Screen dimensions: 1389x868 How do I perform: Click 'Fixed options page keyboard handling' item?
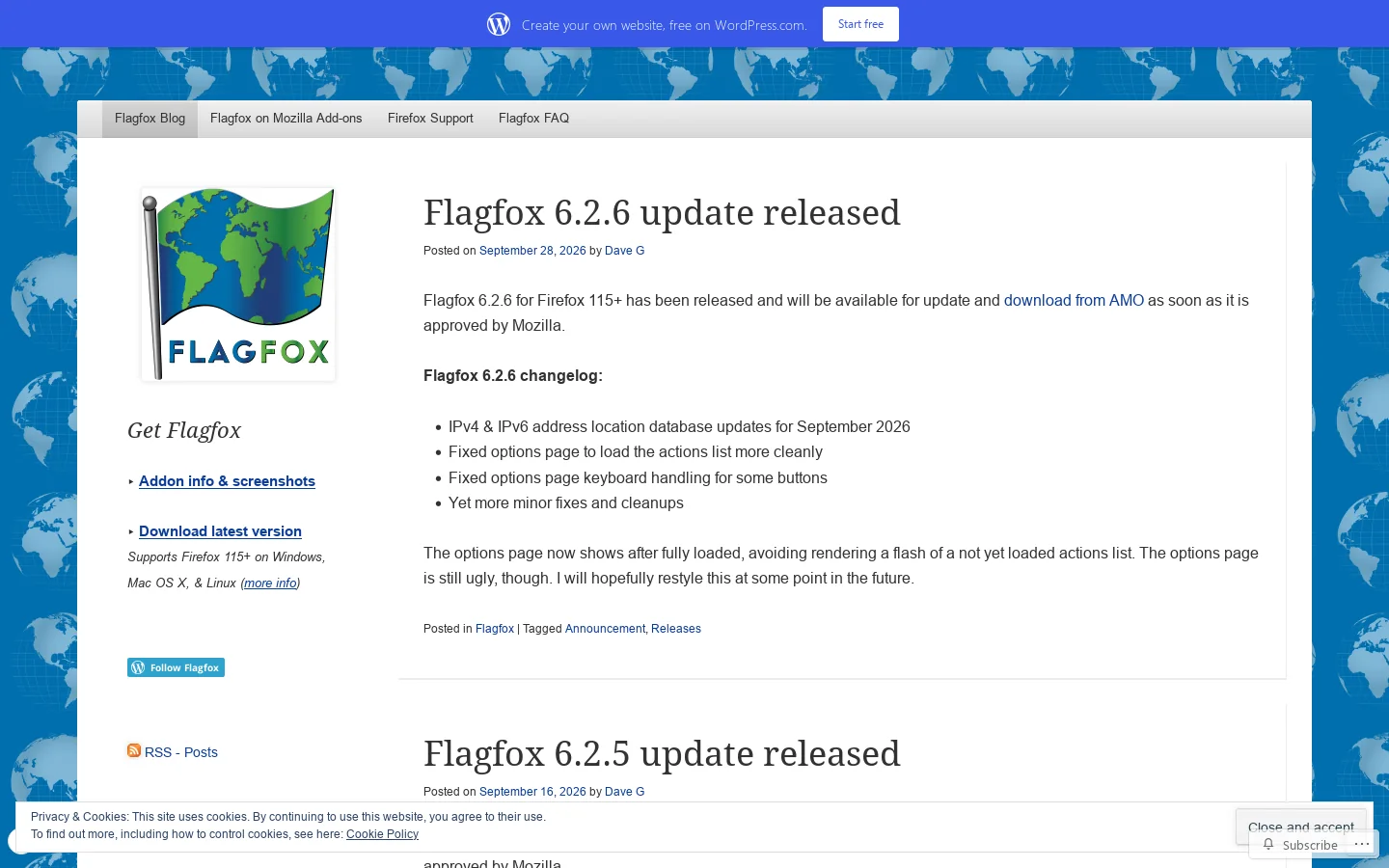pos(638,478)
